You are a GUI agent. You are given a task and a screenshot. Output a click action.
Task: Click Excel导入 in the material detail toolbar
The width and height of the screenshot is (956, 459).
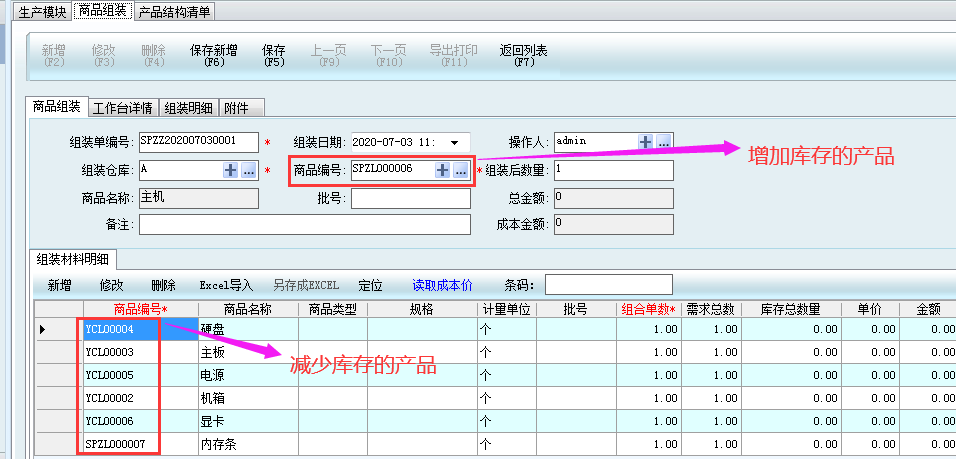[x=226, y=285]
